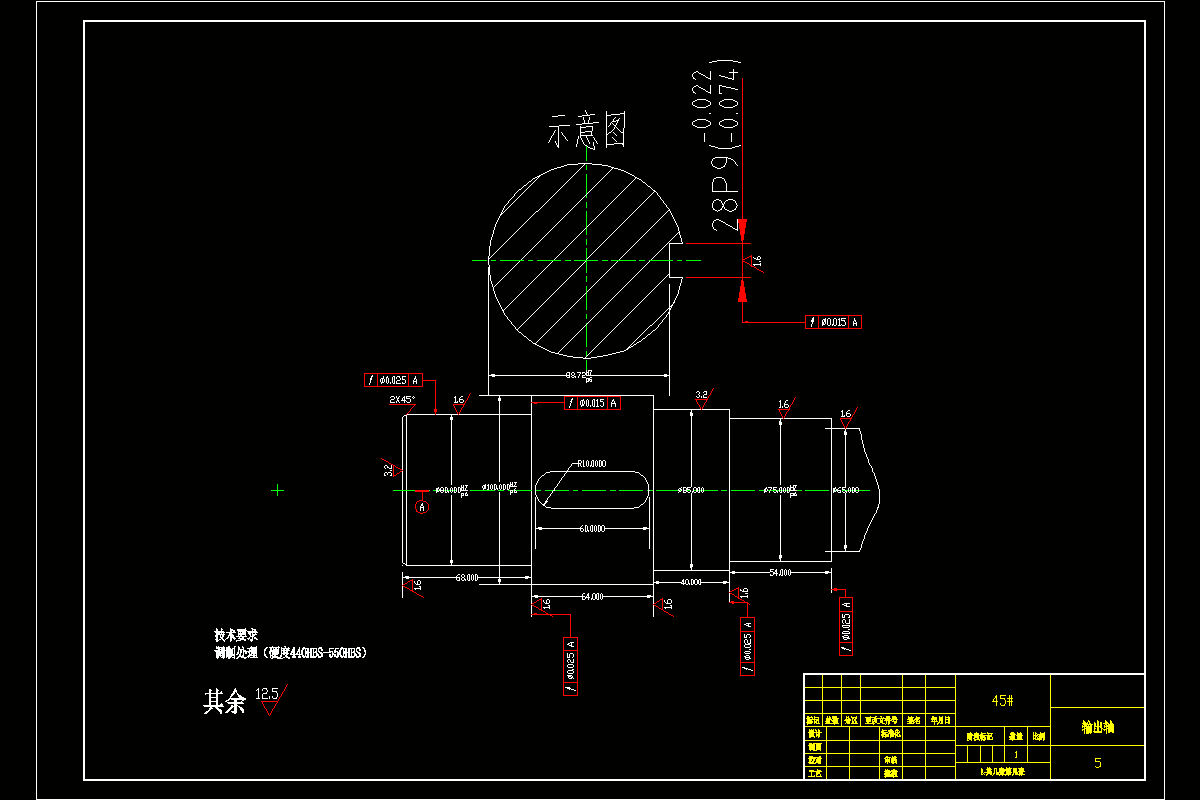Screen dimensions: 1200x800
Task: Click the R10.0000 radius label
Action: [590, 464]
